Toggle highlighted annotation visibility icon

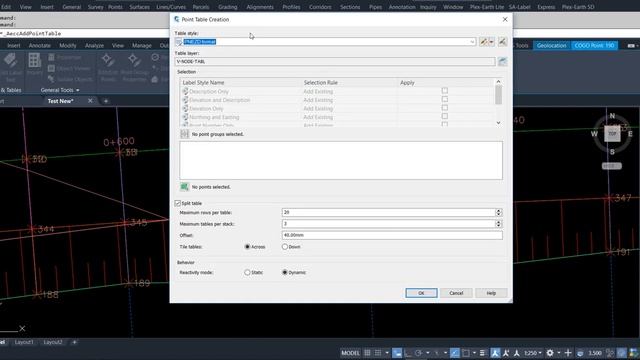coord(495,353)
